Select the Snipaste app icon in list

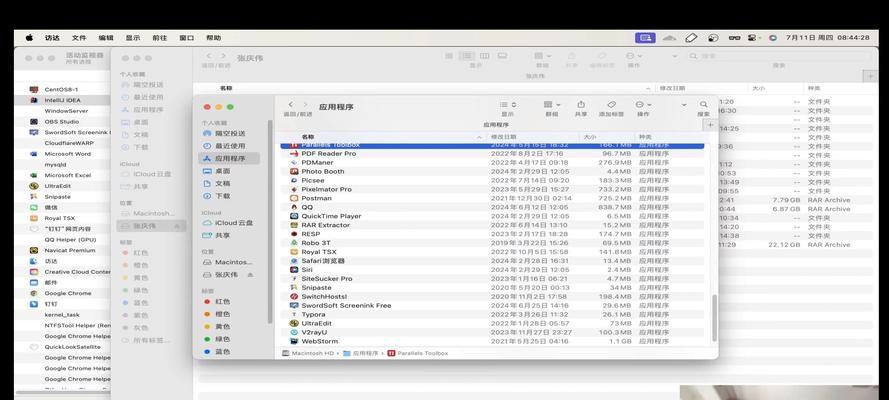coord(294,287)
